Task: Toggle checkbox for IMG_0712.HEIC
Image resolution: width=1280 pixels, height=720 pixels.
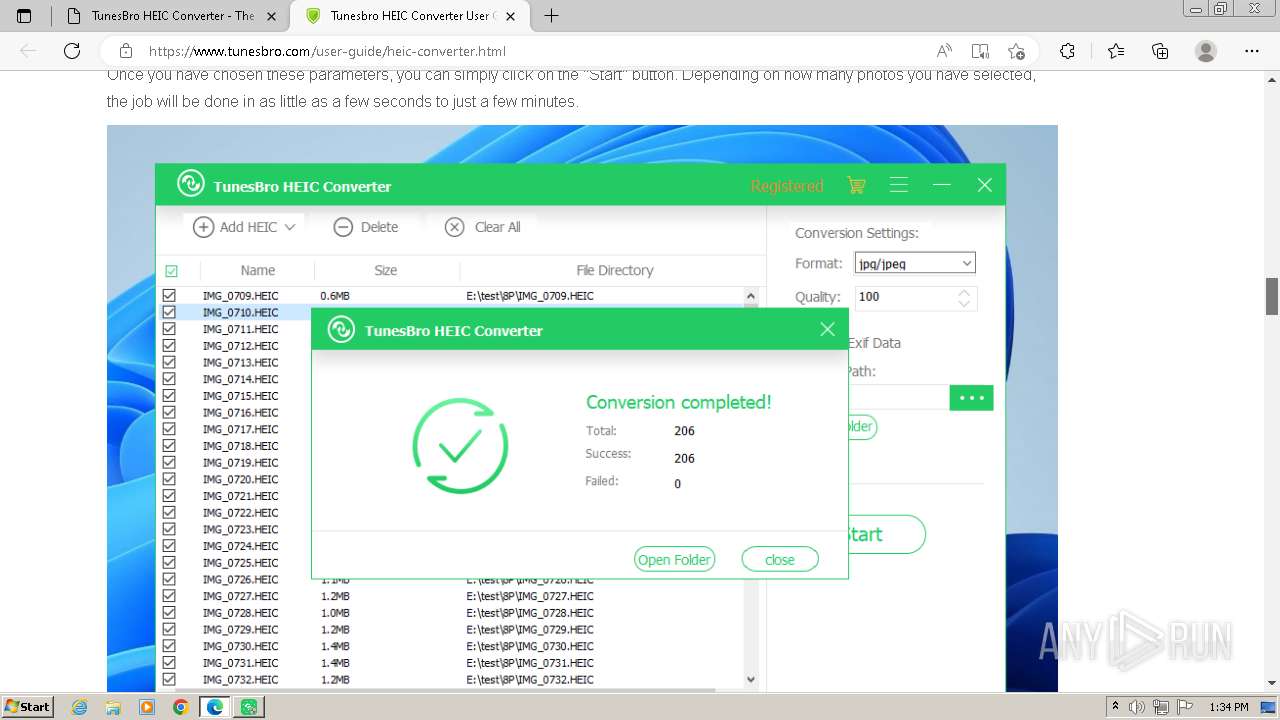Action: [x=169, y=345]
